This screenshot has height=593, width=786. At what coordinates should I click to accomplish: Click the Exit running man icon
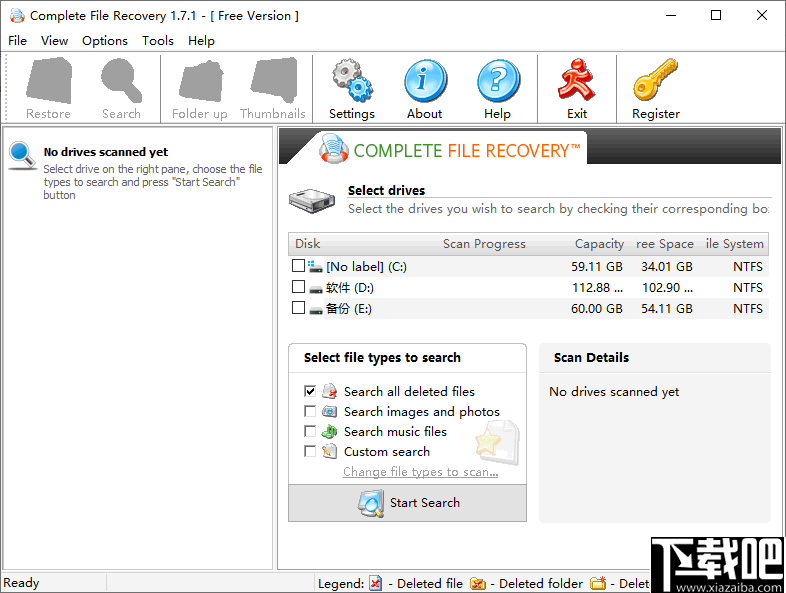pyautogui.click(x=576, y=79)
